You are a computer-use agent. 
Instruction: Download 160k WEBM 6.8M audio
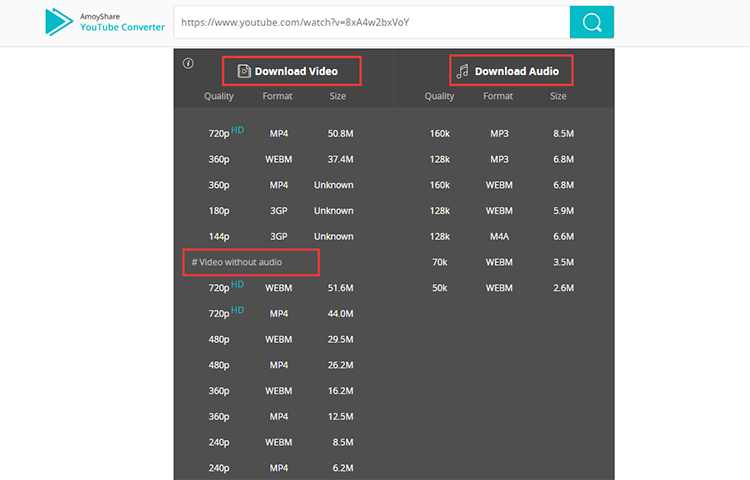click(x=504, y=185)
